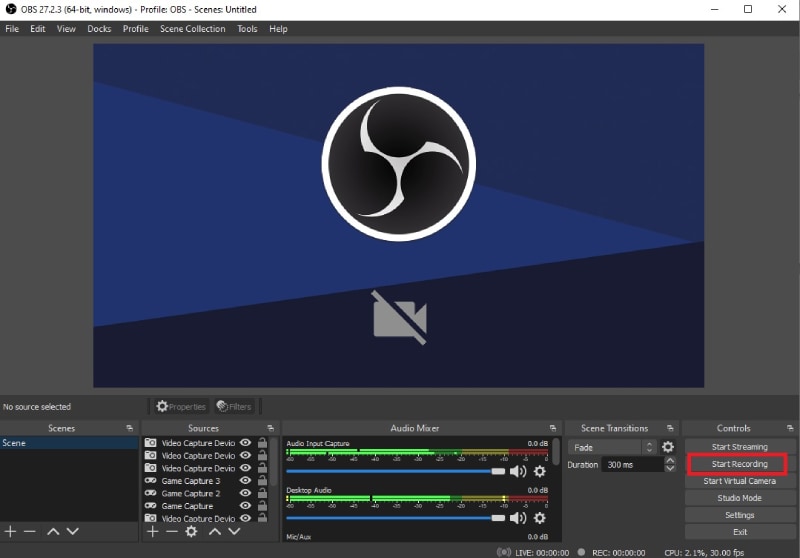Select the Game Capture 2 source row
800x558 pixels.
(x=206, y=493)
